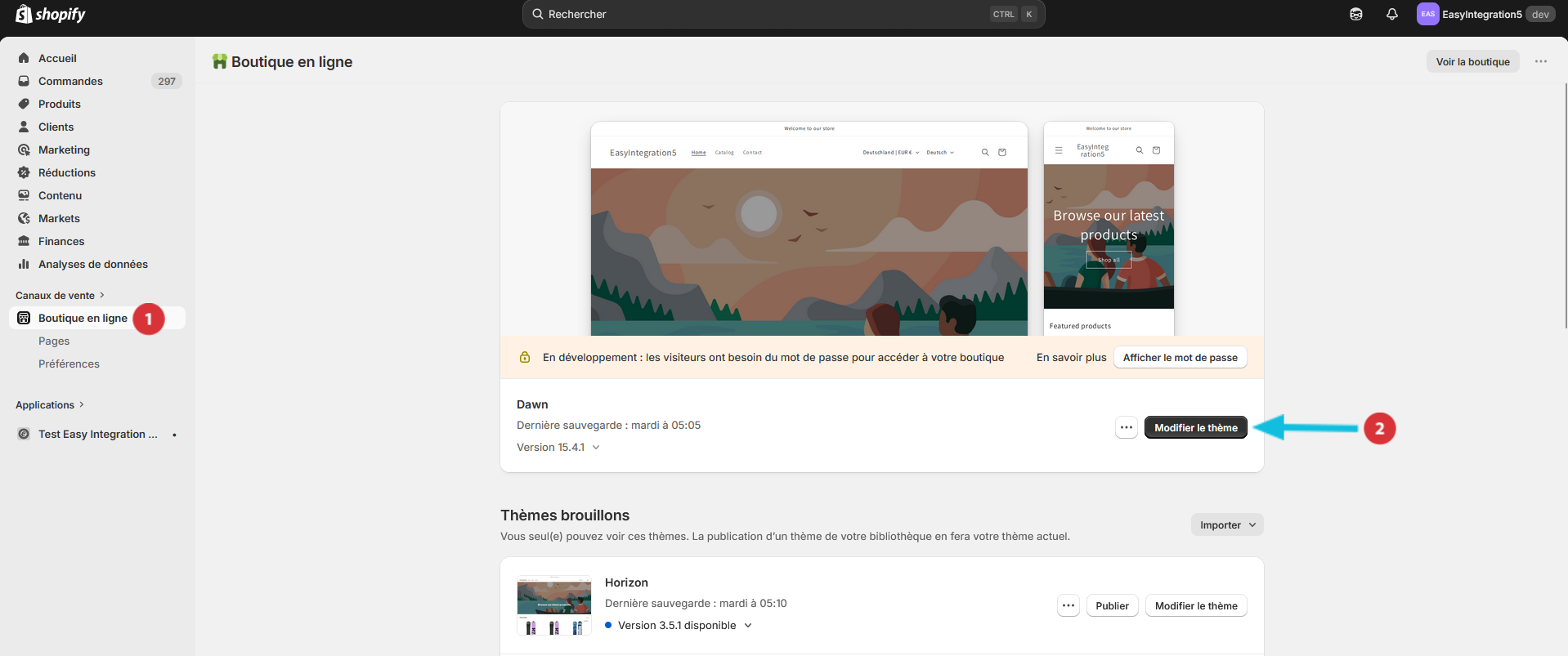Click Horizon theme name

626,582
